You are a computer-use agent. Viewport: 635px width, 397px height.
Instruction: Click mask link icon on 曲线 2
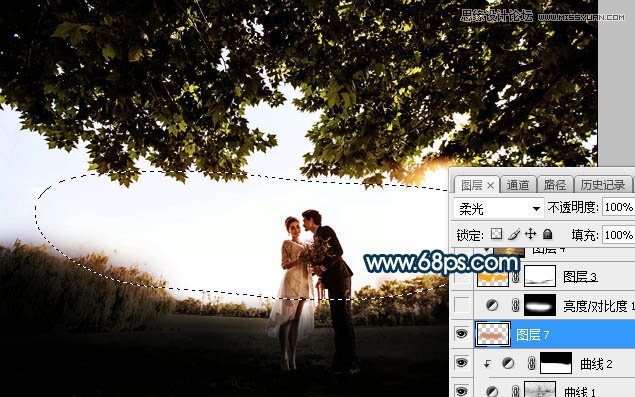[x=532, y=363]
